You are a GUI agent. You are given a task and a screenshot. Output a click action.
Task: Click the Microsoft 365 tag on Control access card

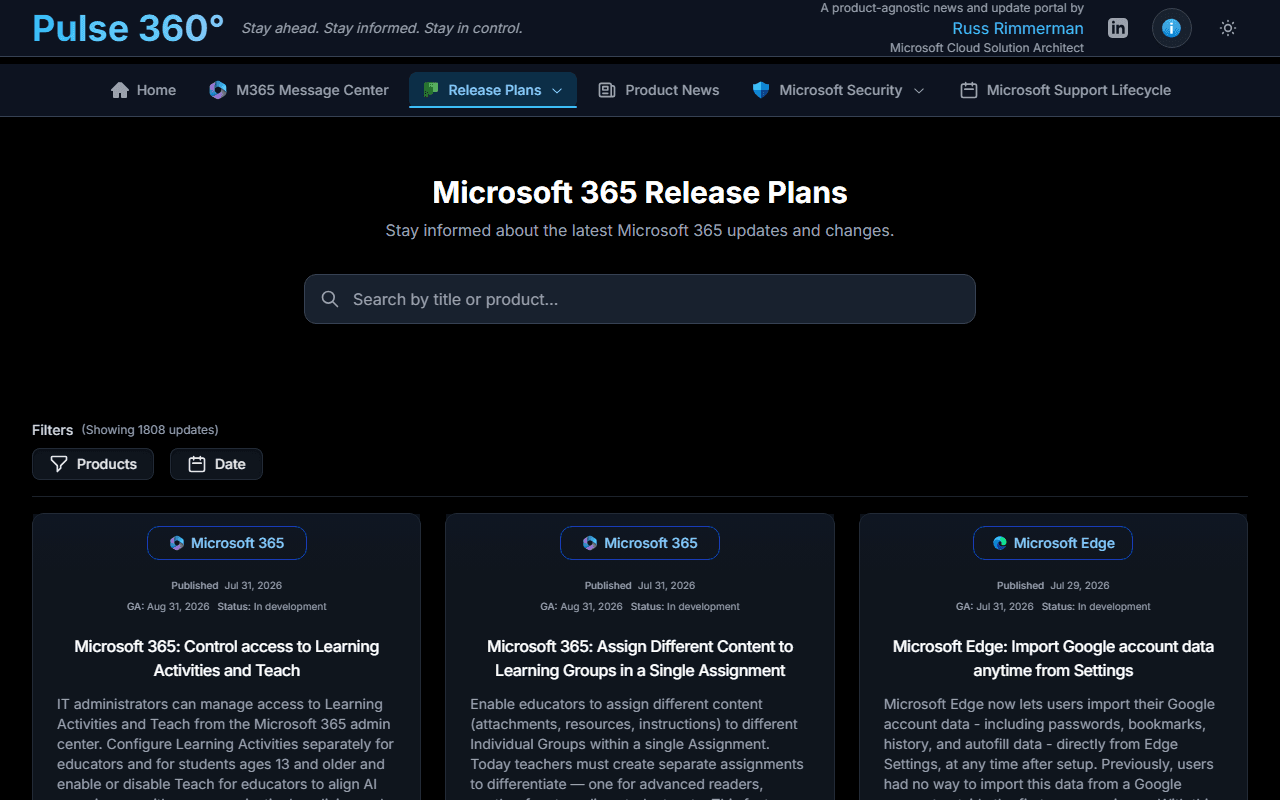tap(227, 543)
